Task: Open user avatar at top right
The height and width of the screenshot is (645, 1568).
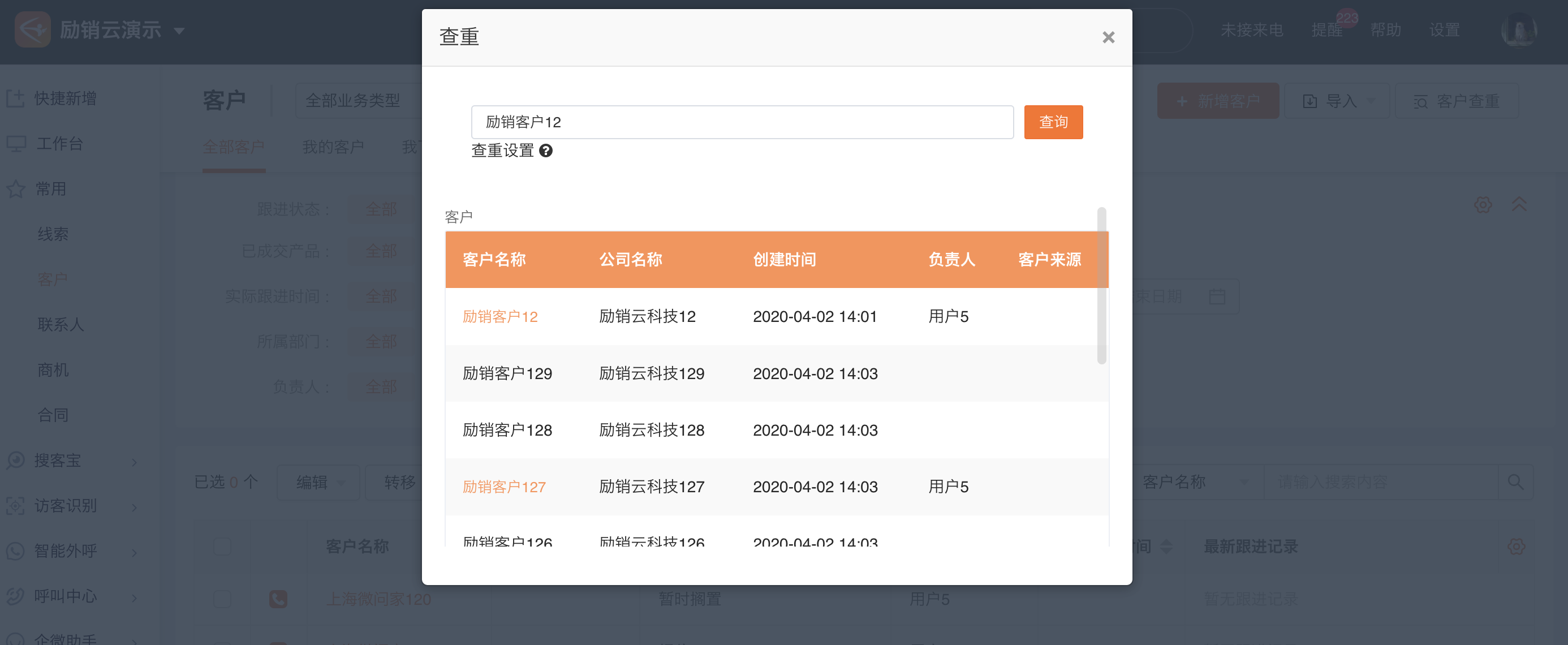Action: point(1519,29)
